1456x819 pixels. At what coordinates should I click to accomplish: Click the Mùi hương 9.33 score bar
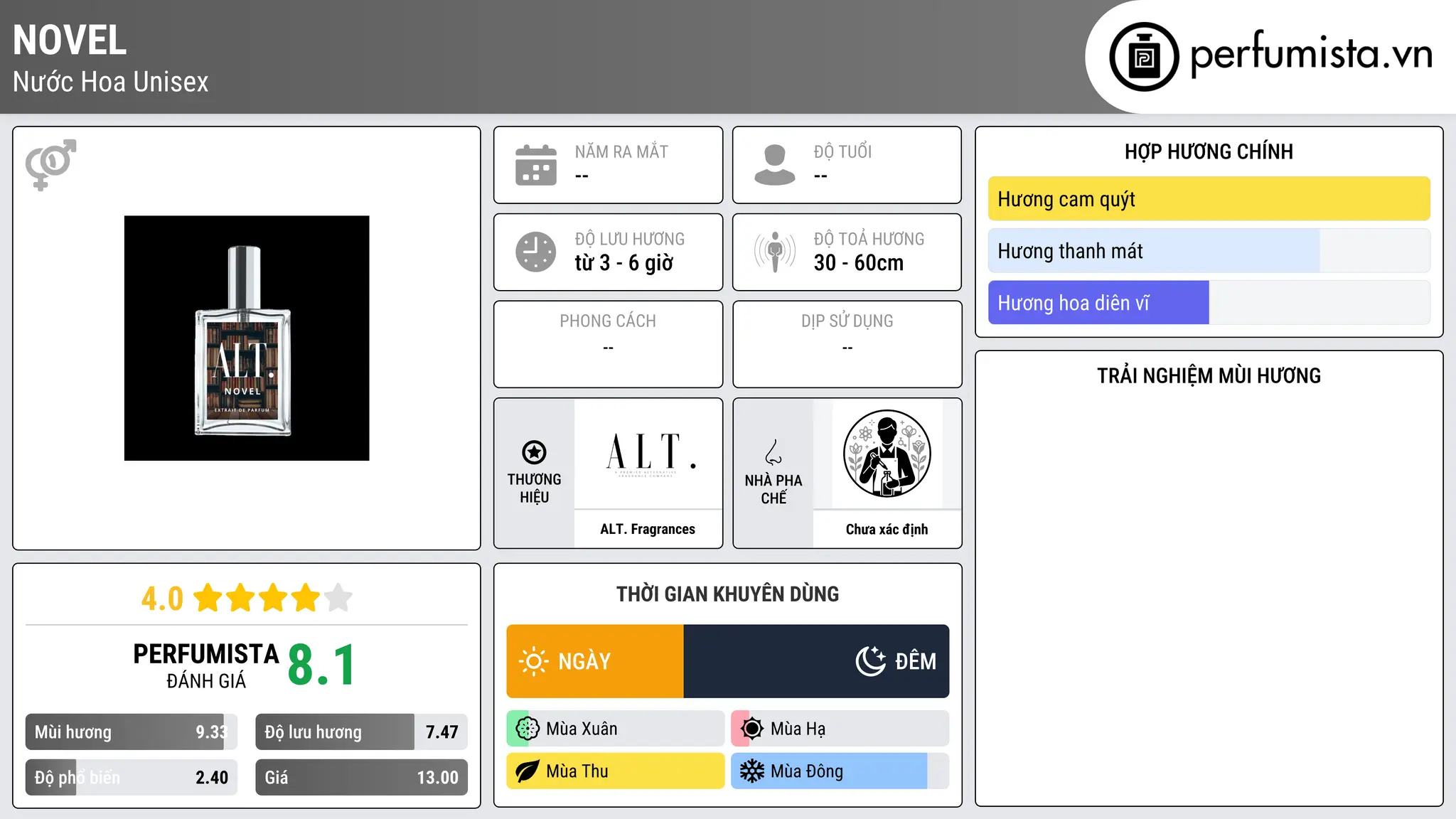[132, 732]
